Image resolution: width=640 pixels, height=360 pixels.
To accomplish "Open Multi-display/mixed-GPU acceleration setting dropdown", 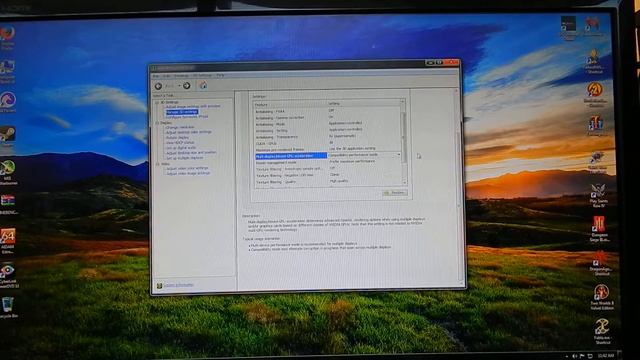I will point(398,155).
